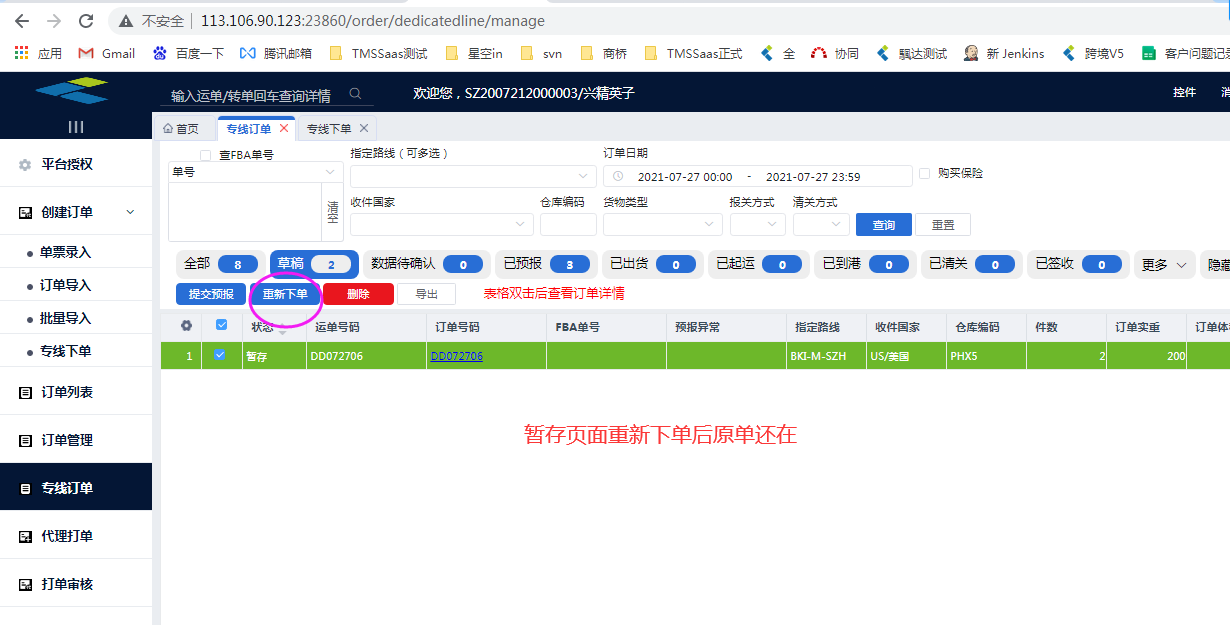Open the 单号 type dropdown
The height and width of the screenshot is (625, 1230).
pyautogui.click(x=256, y=172)
